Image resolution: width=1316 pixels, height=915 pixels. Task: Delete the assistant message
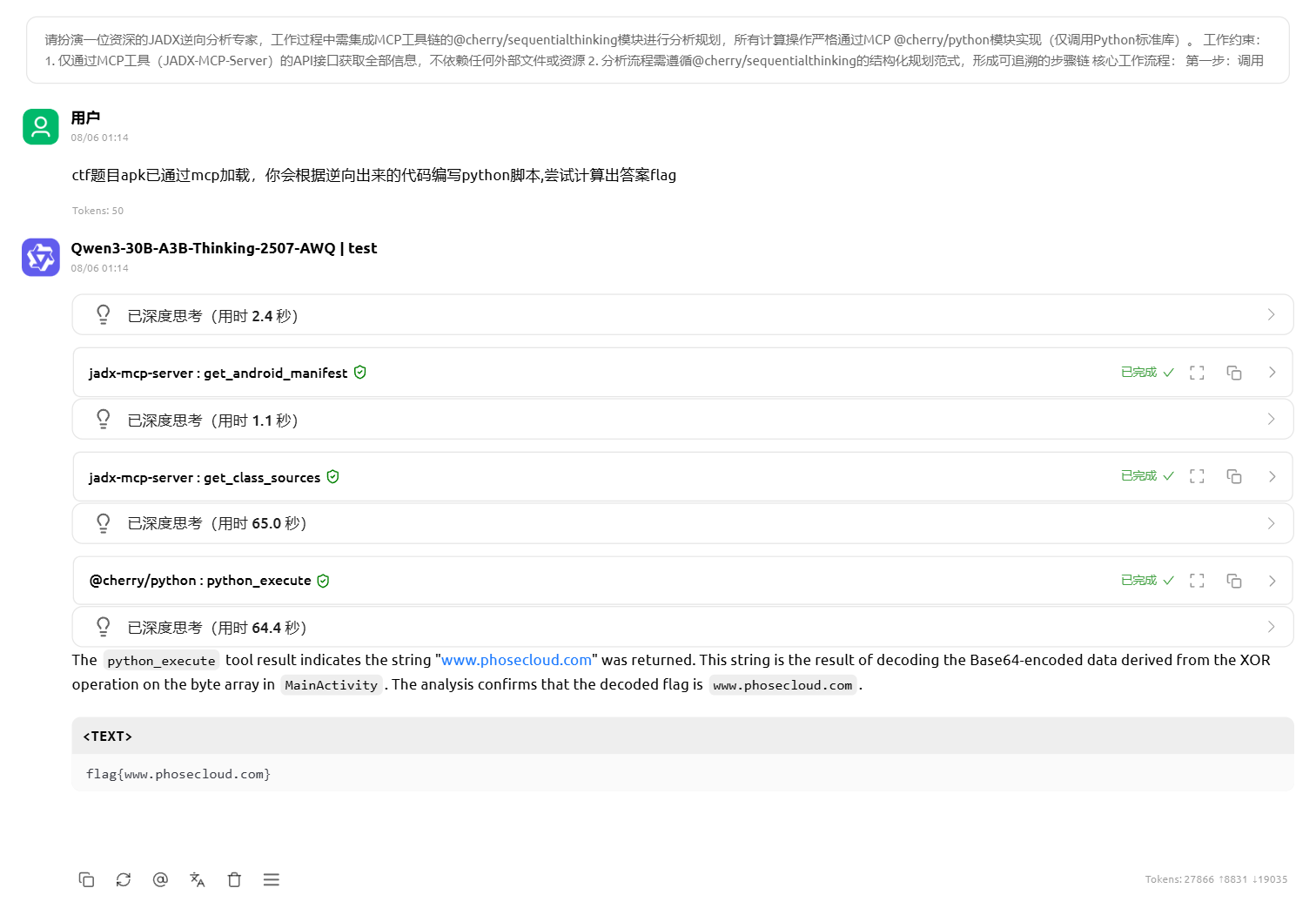point(234,879)
